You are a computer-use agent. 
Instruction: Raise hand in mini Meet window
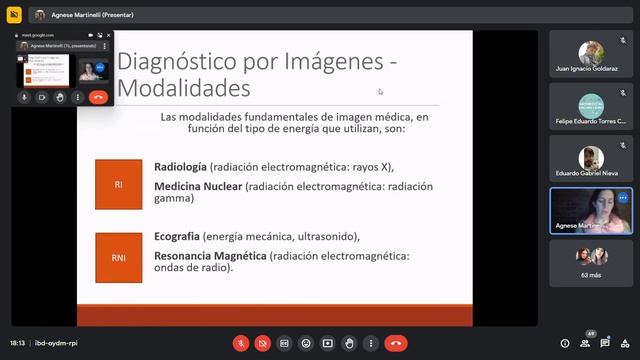[60, 98]
